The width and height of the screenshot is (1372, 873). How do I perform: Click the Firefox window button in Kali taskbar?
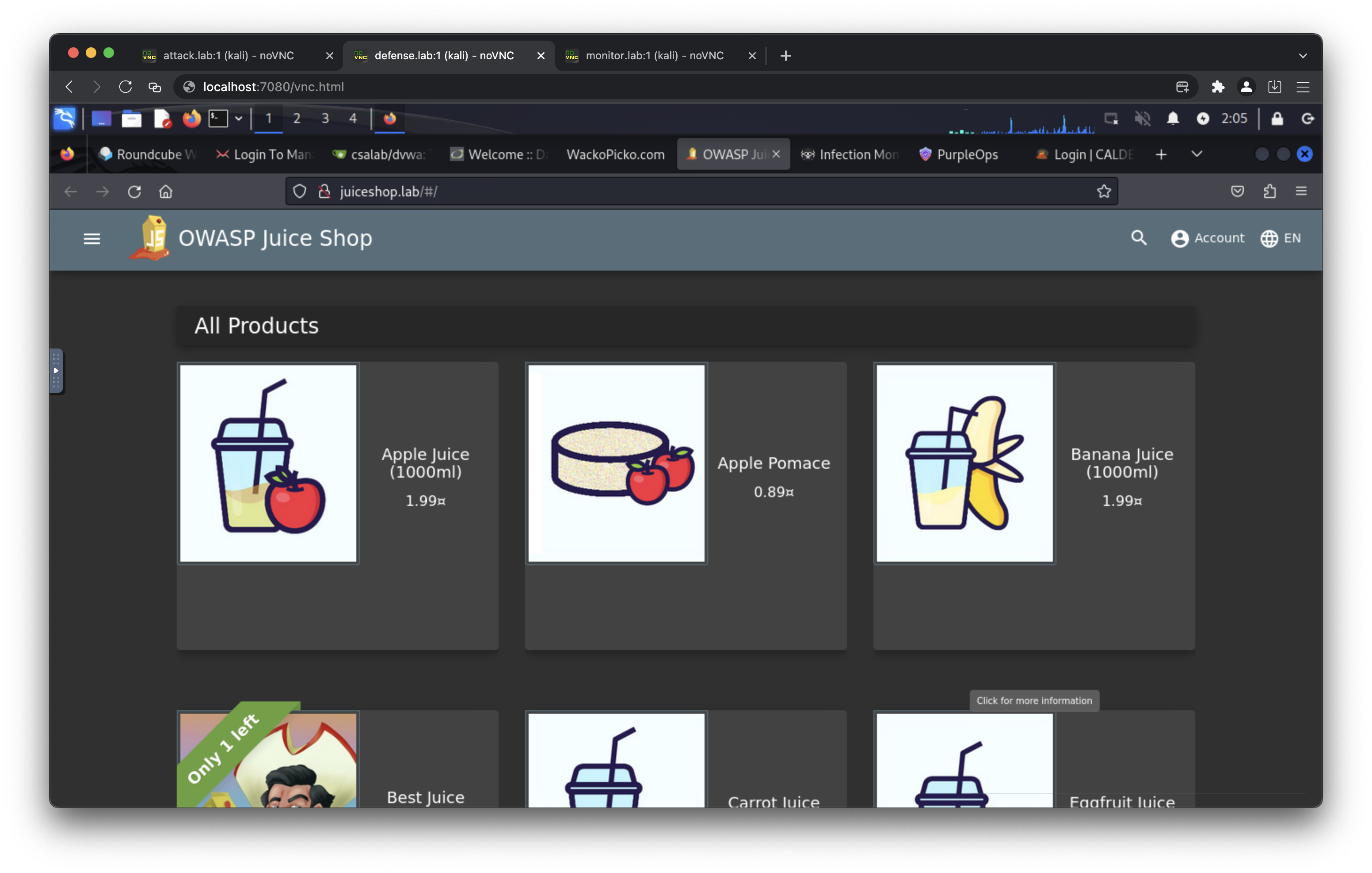point(390,119)
